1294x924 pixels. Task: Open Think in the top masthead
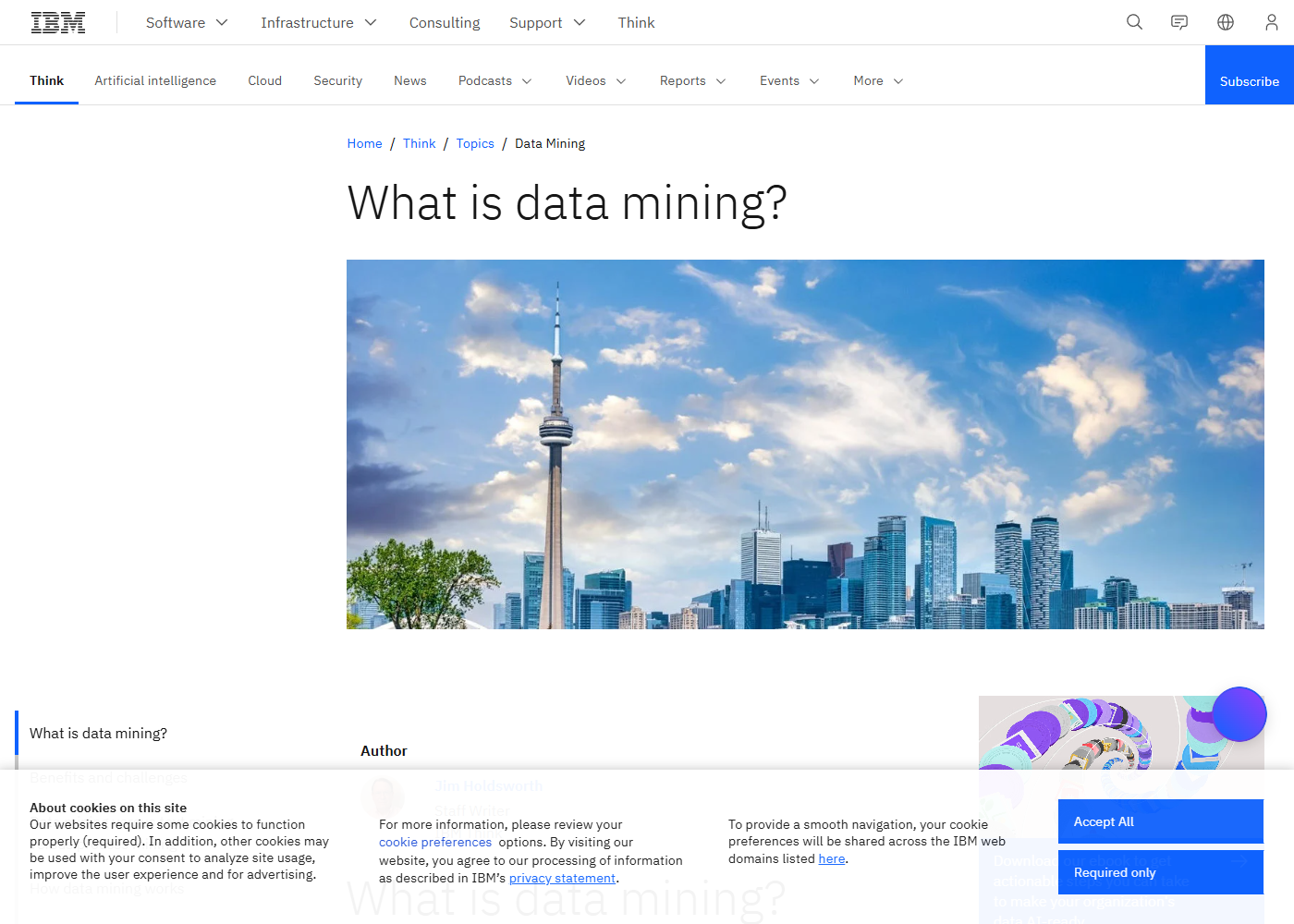(636, 22)
